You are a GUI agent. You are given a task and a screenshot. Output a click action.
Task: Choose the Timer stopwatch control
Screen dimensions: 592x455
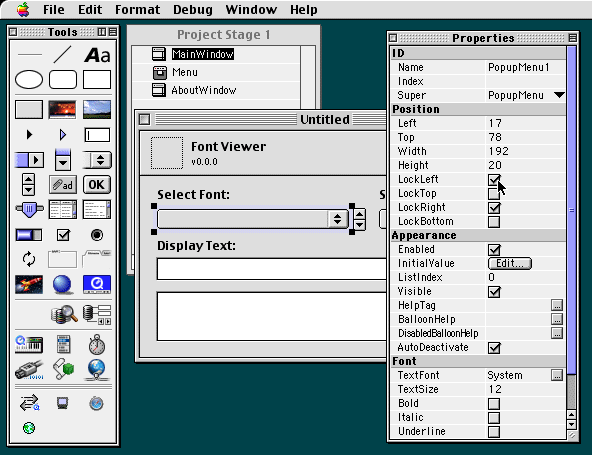coord(97,344)
